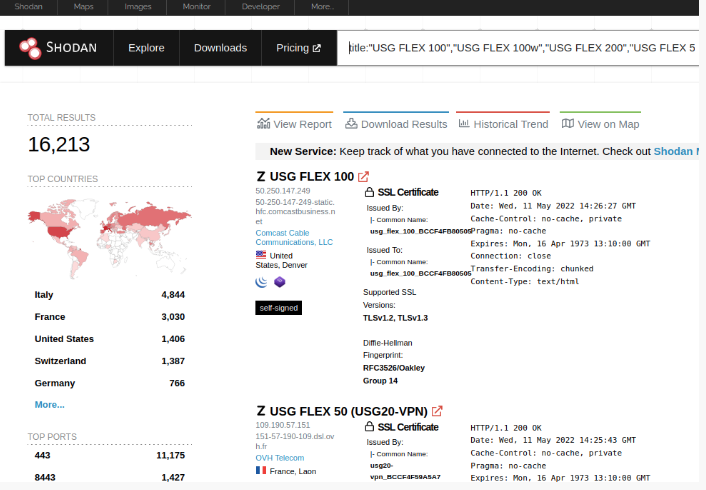706x490 pixels.
Task: Filter results by United States country
Action: [64, 339]
